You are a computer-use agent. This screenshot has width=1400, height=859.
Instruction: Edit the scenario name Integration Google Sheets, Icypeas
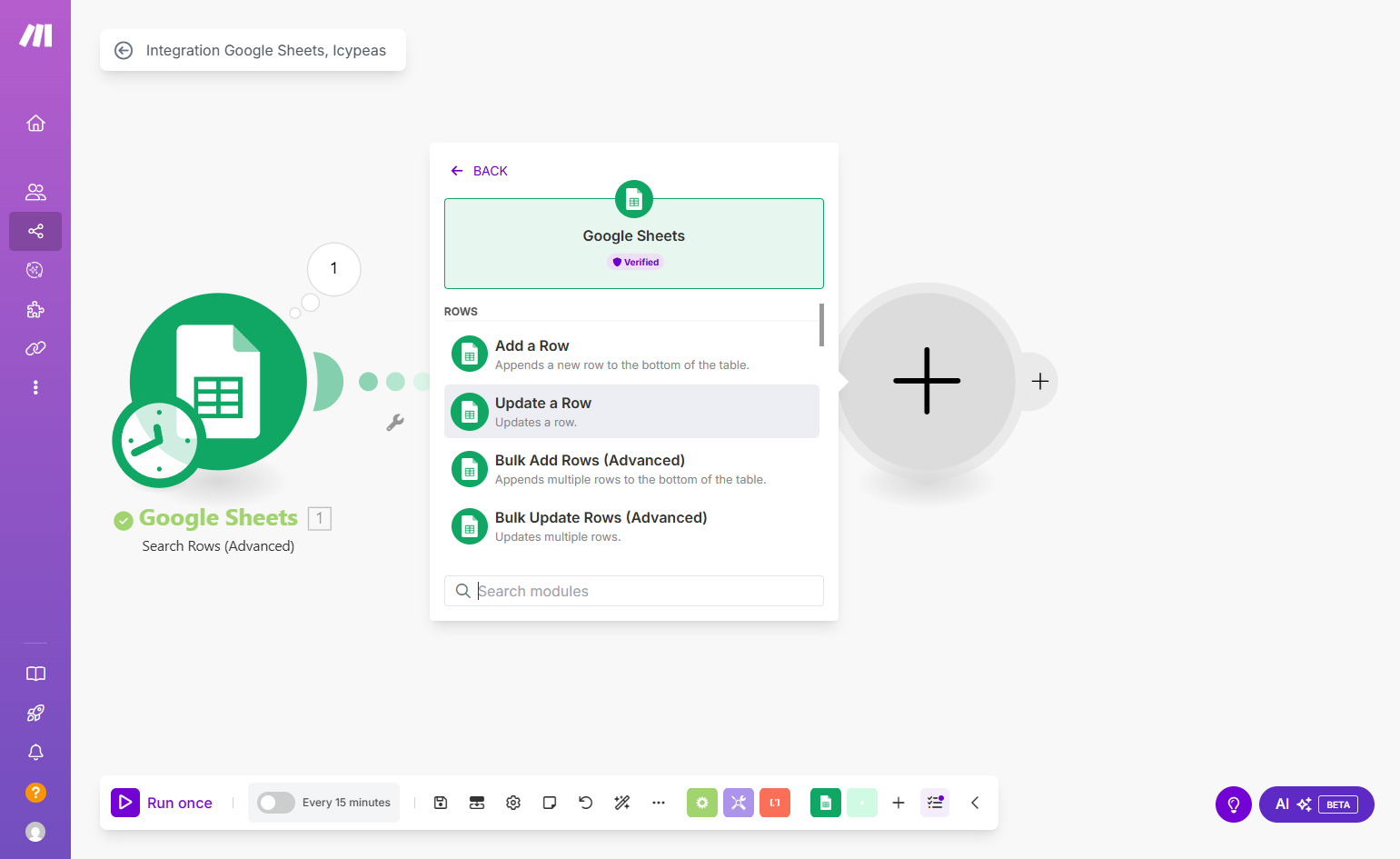(x=266, y=51)
